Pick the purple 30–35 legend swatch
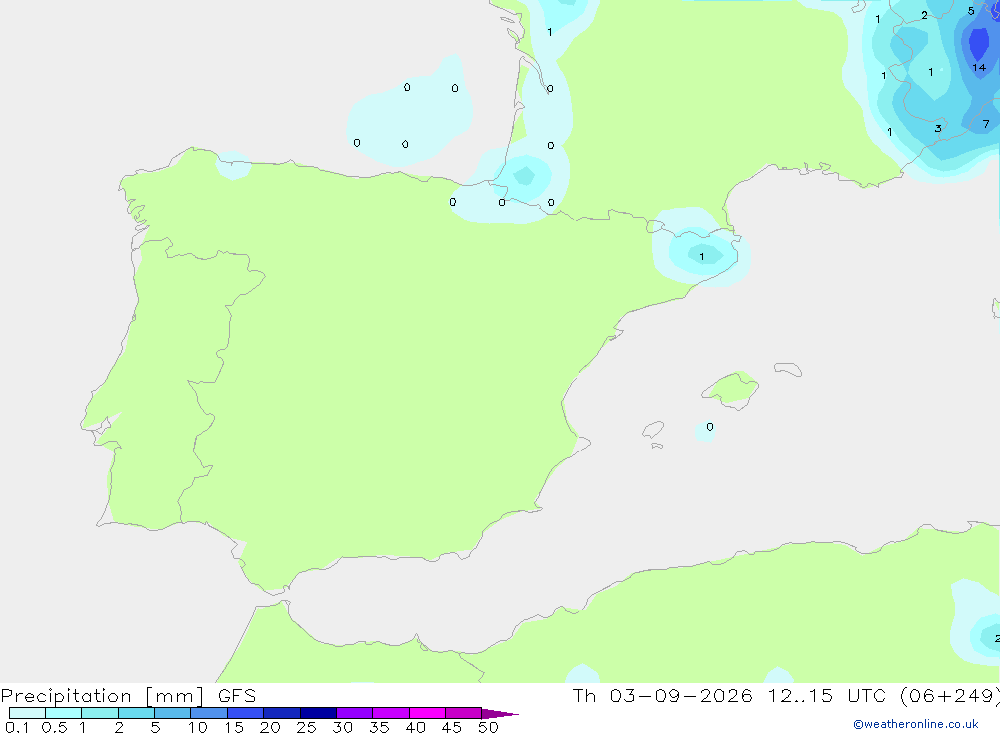The width and height of the screenshot is (1000, 733). [x=355, y=713]
